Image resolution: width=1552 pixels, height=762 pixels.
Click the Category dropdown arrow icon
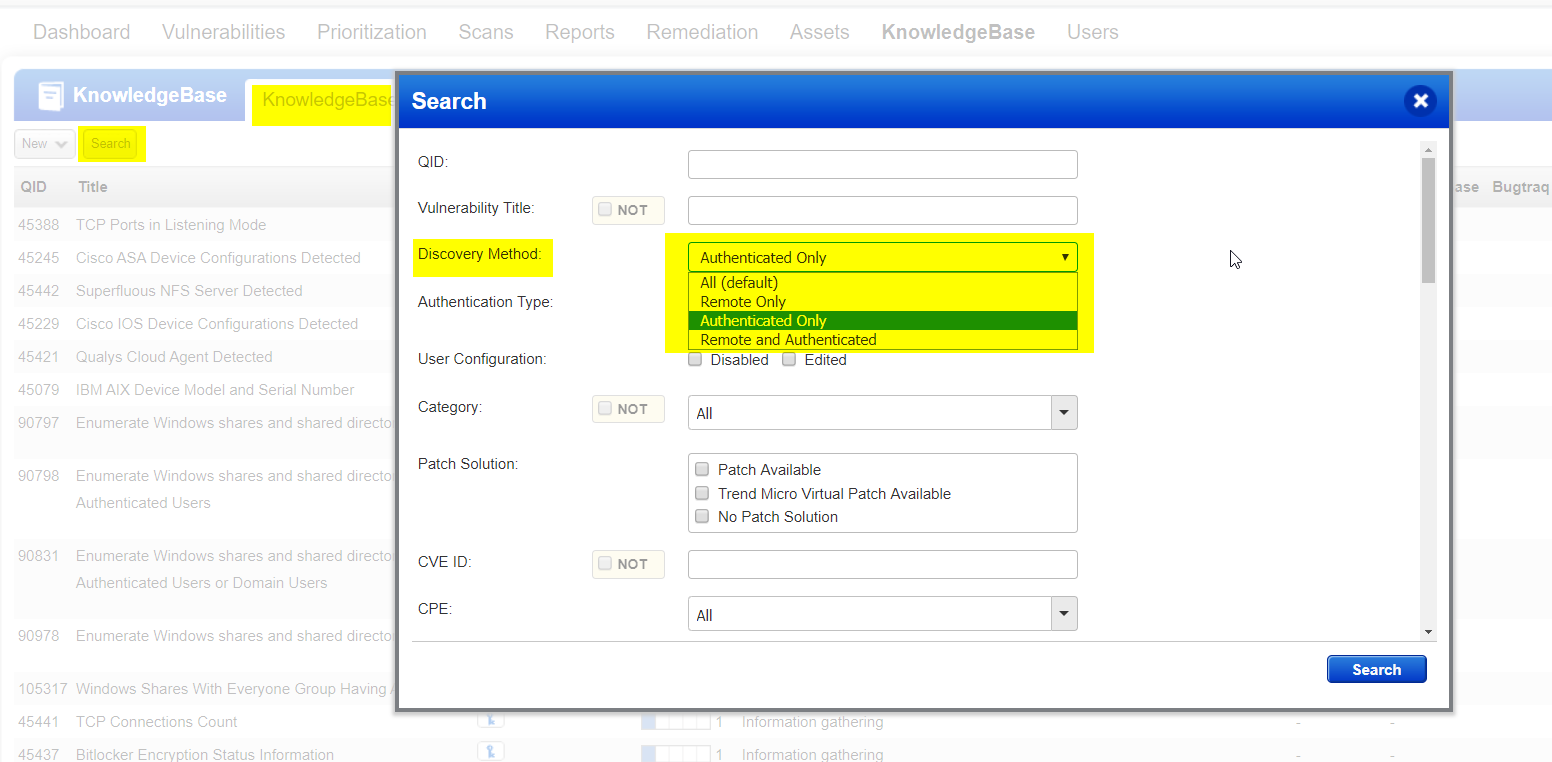click(1063, 412)
